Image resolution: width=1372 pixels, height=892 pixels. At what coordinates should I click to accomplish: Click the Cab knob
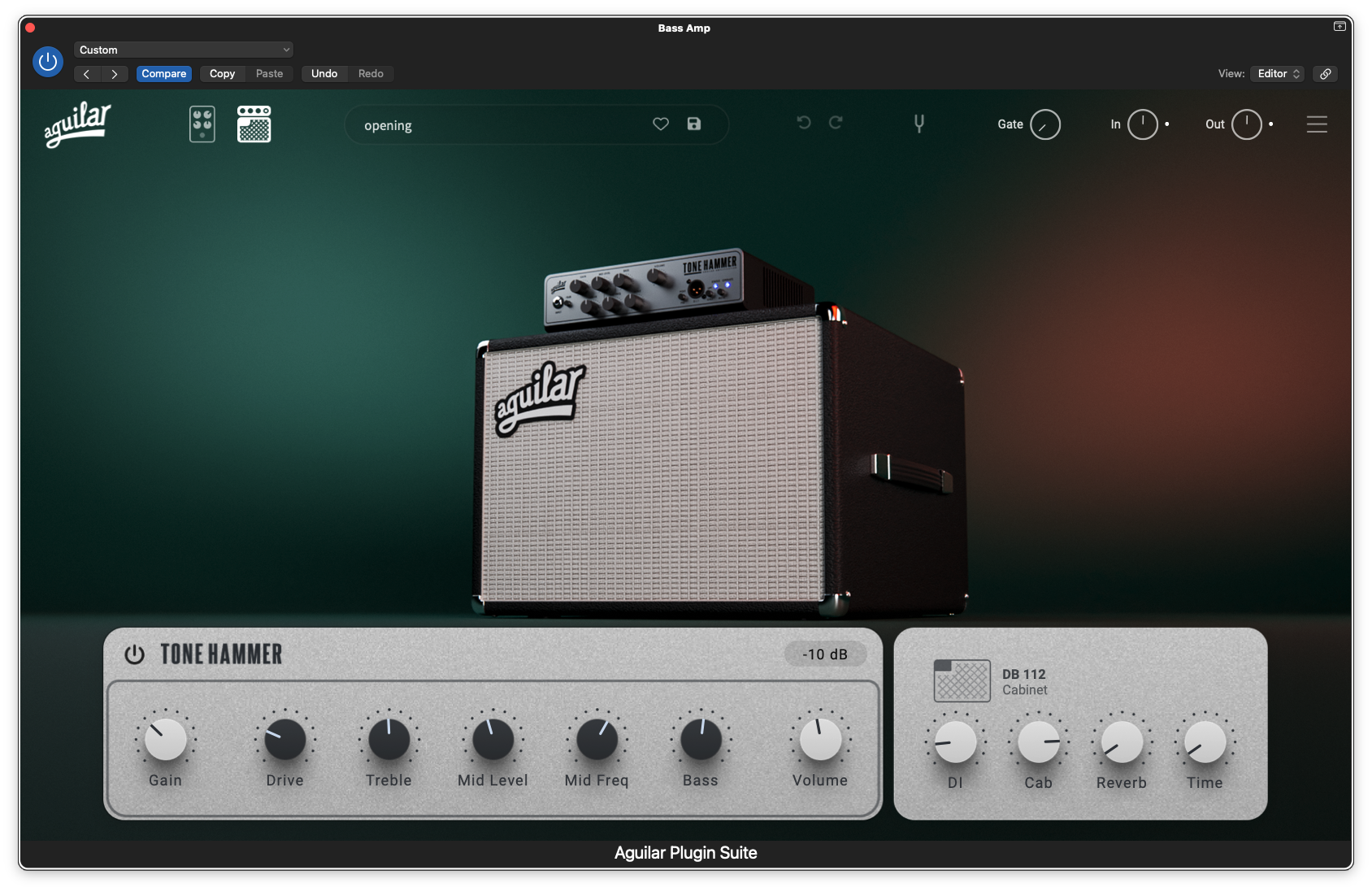[x=1039, y=742]
